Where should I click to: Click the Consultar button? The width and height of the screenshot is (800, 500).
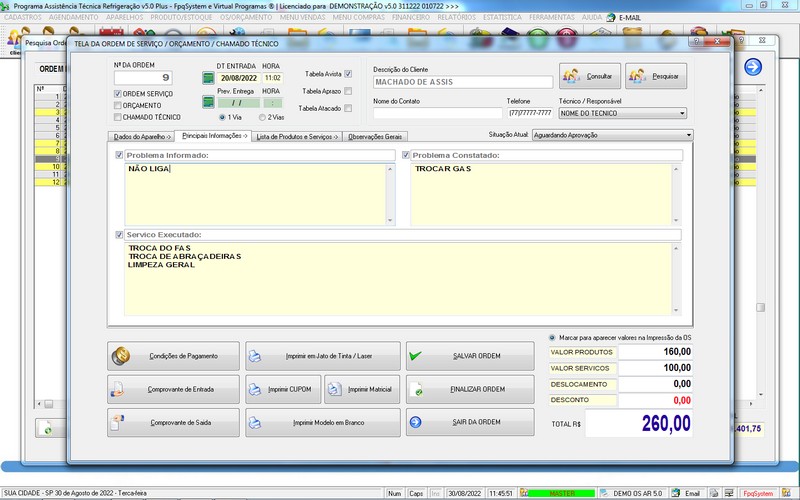590,76
